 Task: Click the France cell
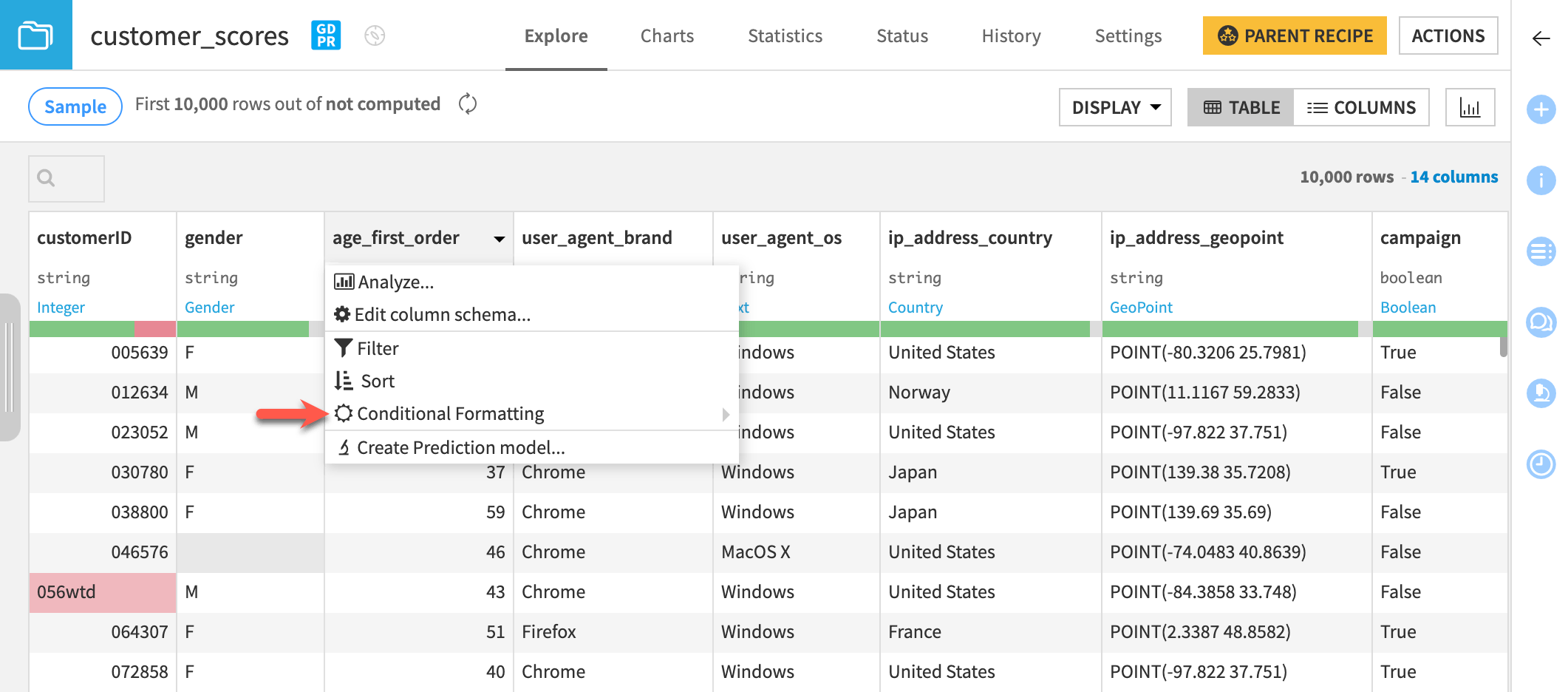990,632
